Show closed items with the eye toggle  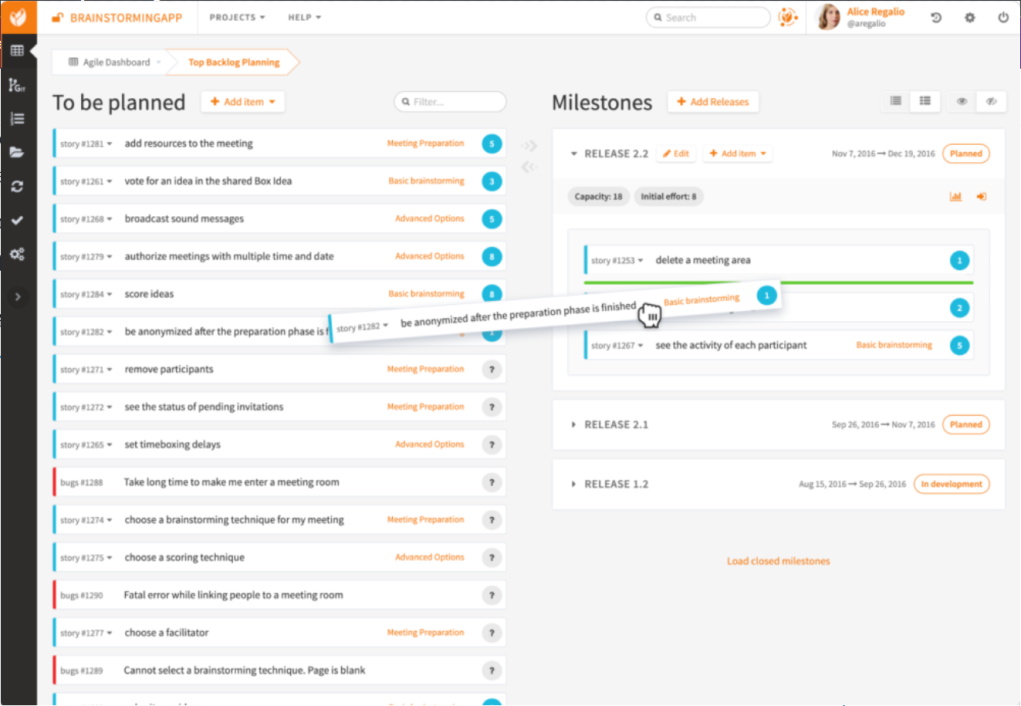(962, 101)
